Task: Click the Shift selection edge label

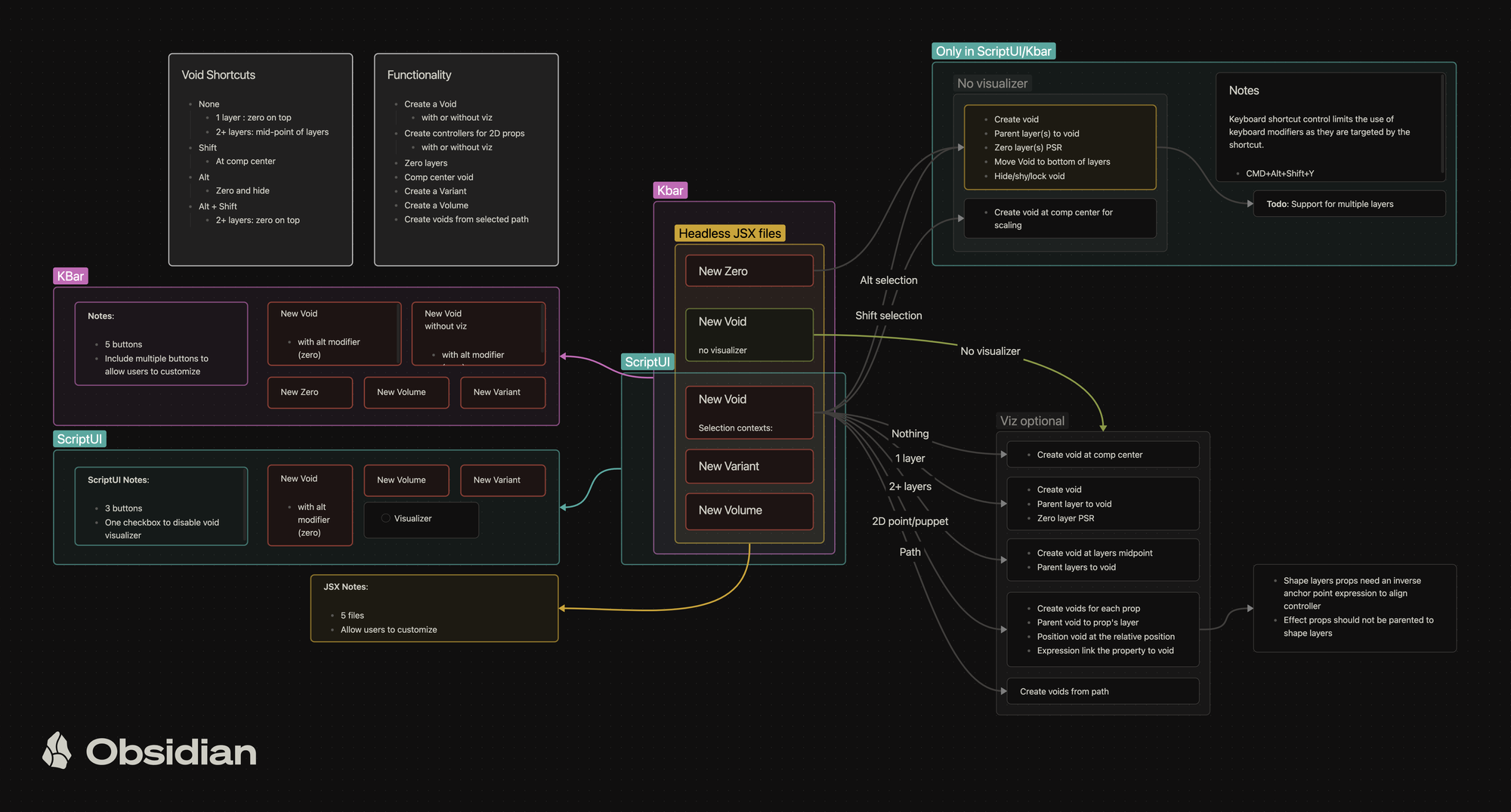Action: coord(888,316)
